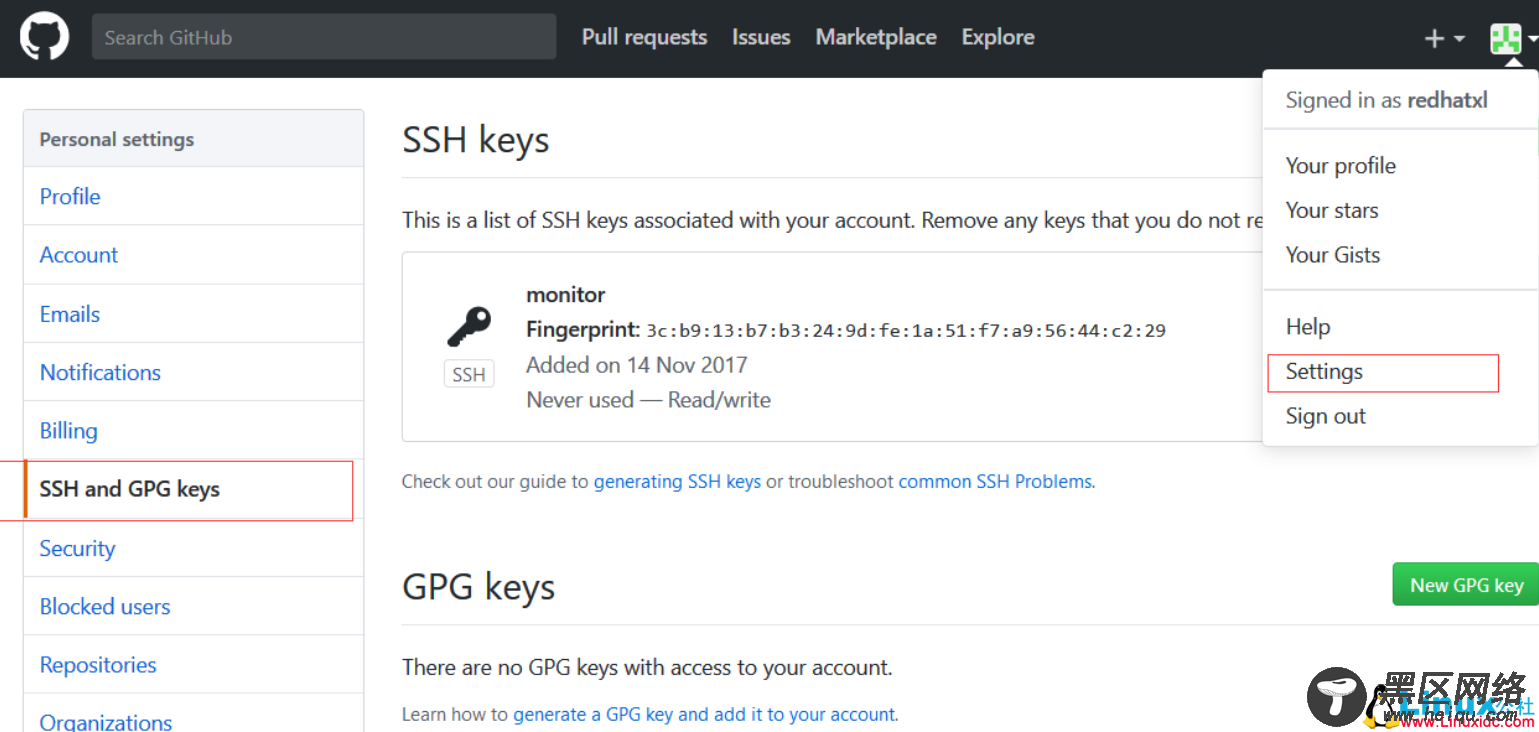Screen dimensions: 1539x732
Task: Click the GPG keys heading
Action: click(x=478, y=586)
